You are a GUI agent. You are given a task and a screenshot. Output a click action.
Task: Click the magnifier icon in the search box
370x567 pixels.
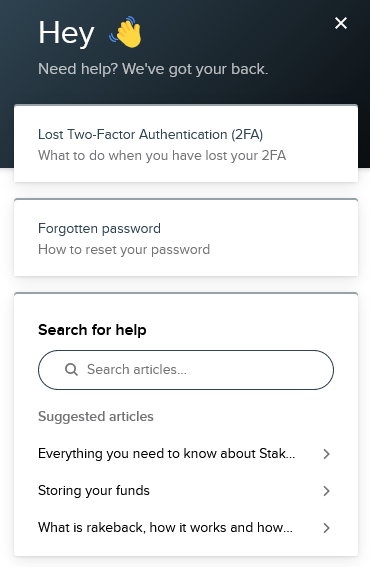pos(71,370)
